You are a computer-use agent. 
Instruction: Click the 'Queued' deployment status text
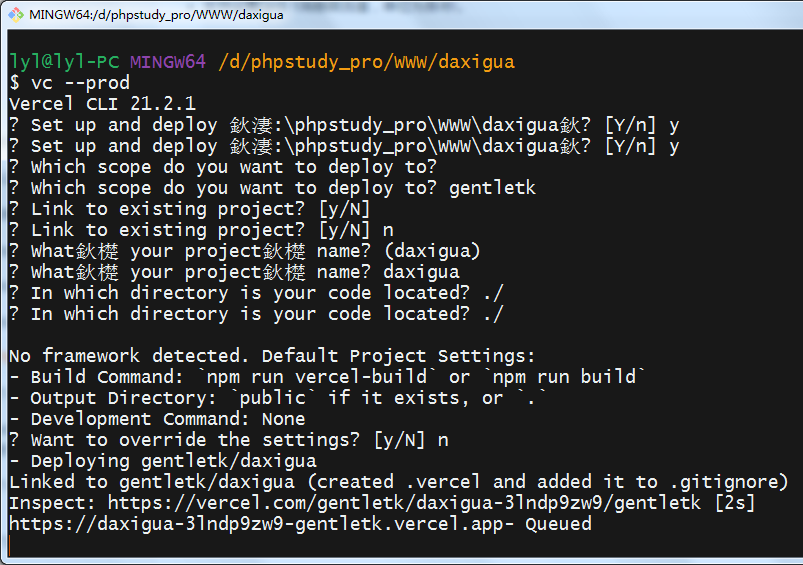(x=558, y=524)
